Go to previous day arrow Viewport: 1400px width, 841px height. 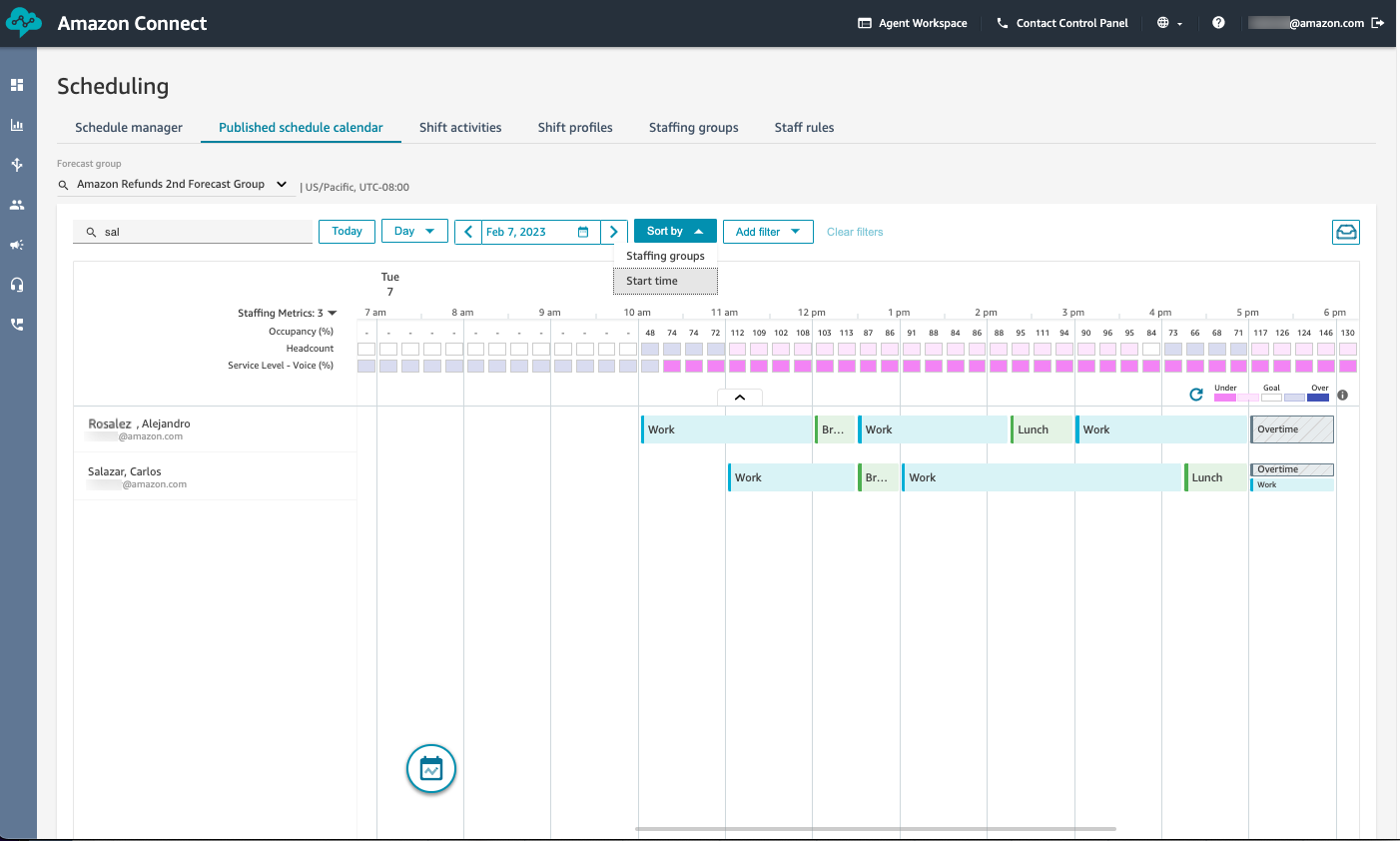pos(468,232)
